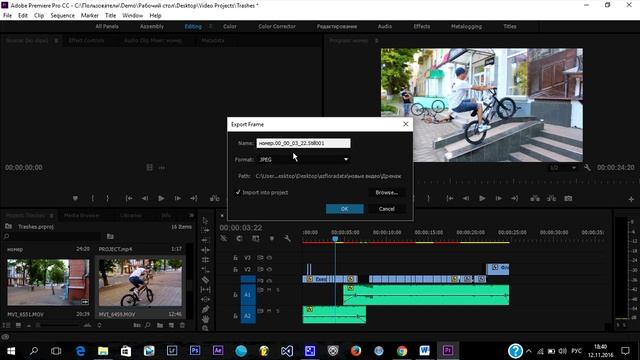Open the Format JPEG dropdown

(x=303, y=160)
